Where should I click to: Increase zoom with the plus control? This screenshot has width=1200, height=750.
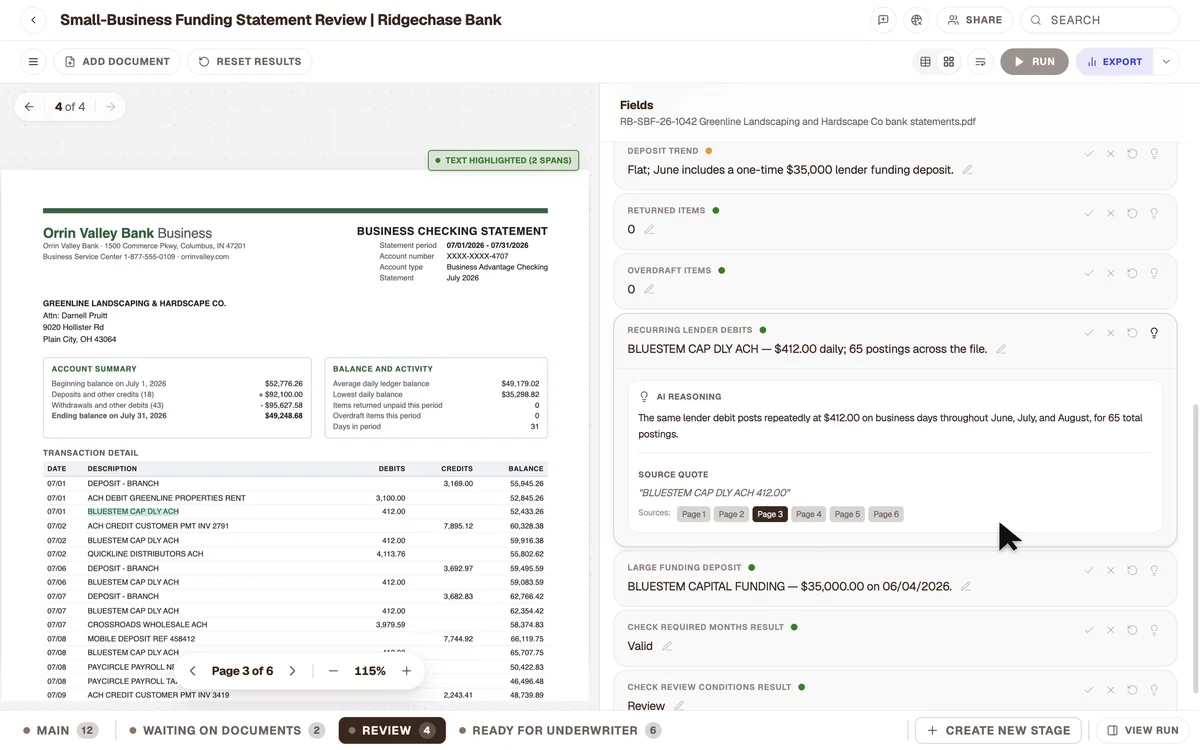tap(406, 671)
